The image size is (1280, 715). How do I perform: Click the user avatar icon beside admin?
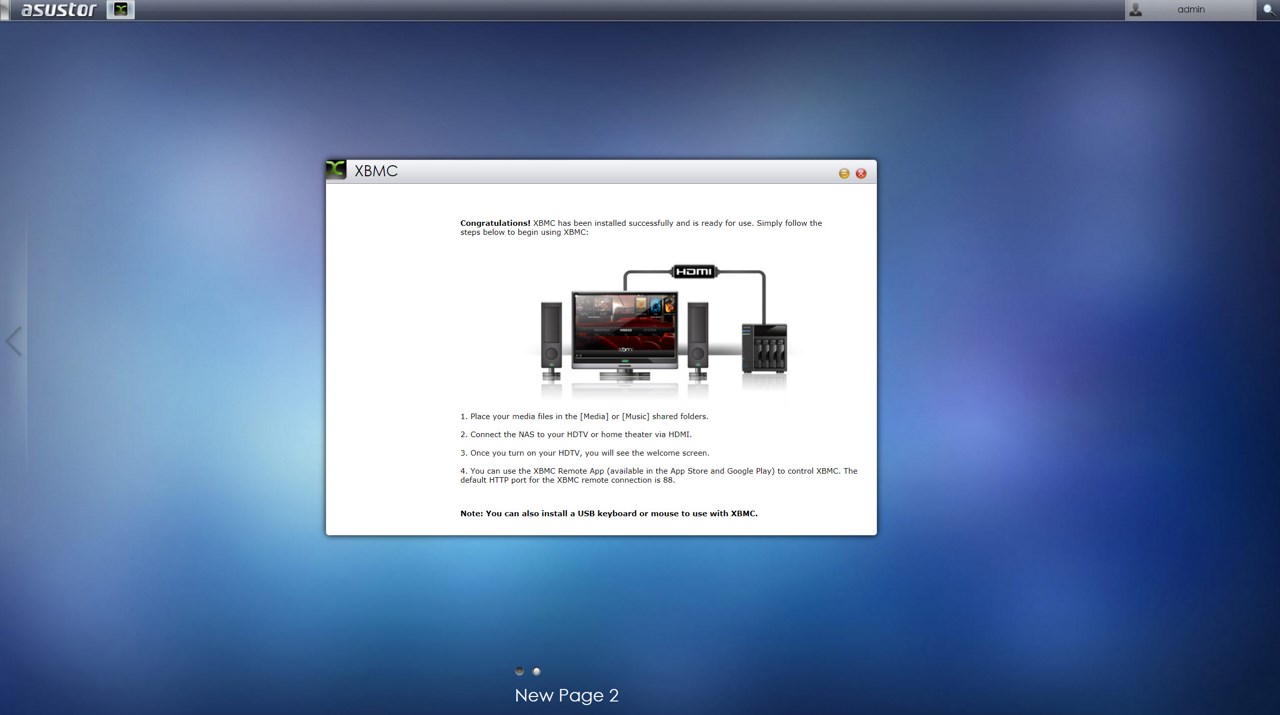click(1135, 10)
